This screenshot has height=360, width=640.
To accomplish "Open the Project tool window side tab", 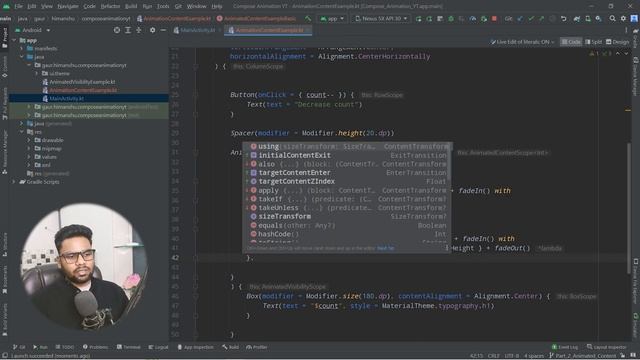I will point(4,38).
